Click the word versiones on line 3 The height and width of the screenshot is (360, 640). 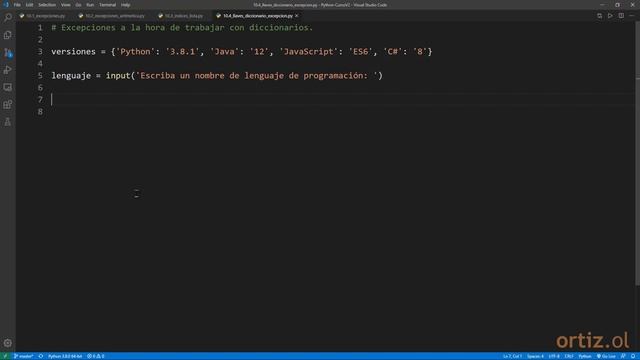click(x=73, y=51)
